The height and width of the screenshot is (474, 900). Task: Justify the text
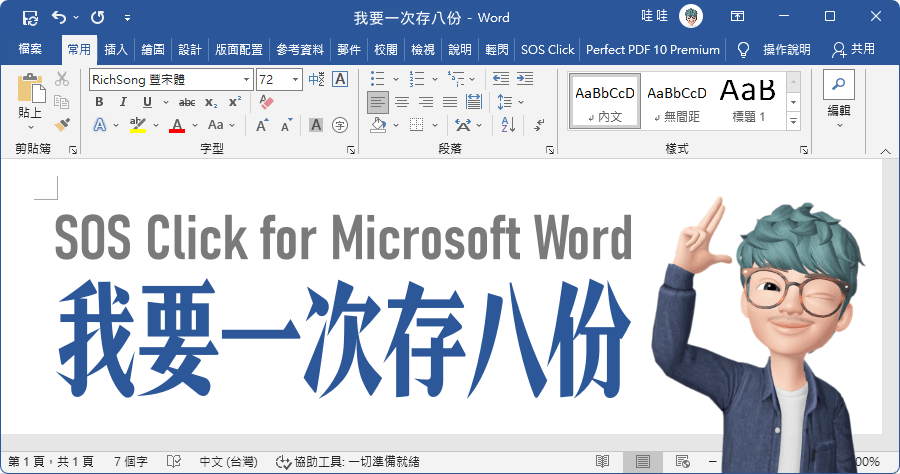pyautogui.click(x=450, y=102)
